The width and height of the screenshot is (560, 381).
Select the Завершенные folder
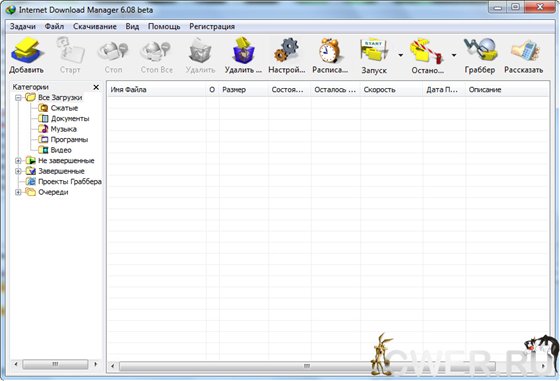pyautogui.click(x=61, y=171)
